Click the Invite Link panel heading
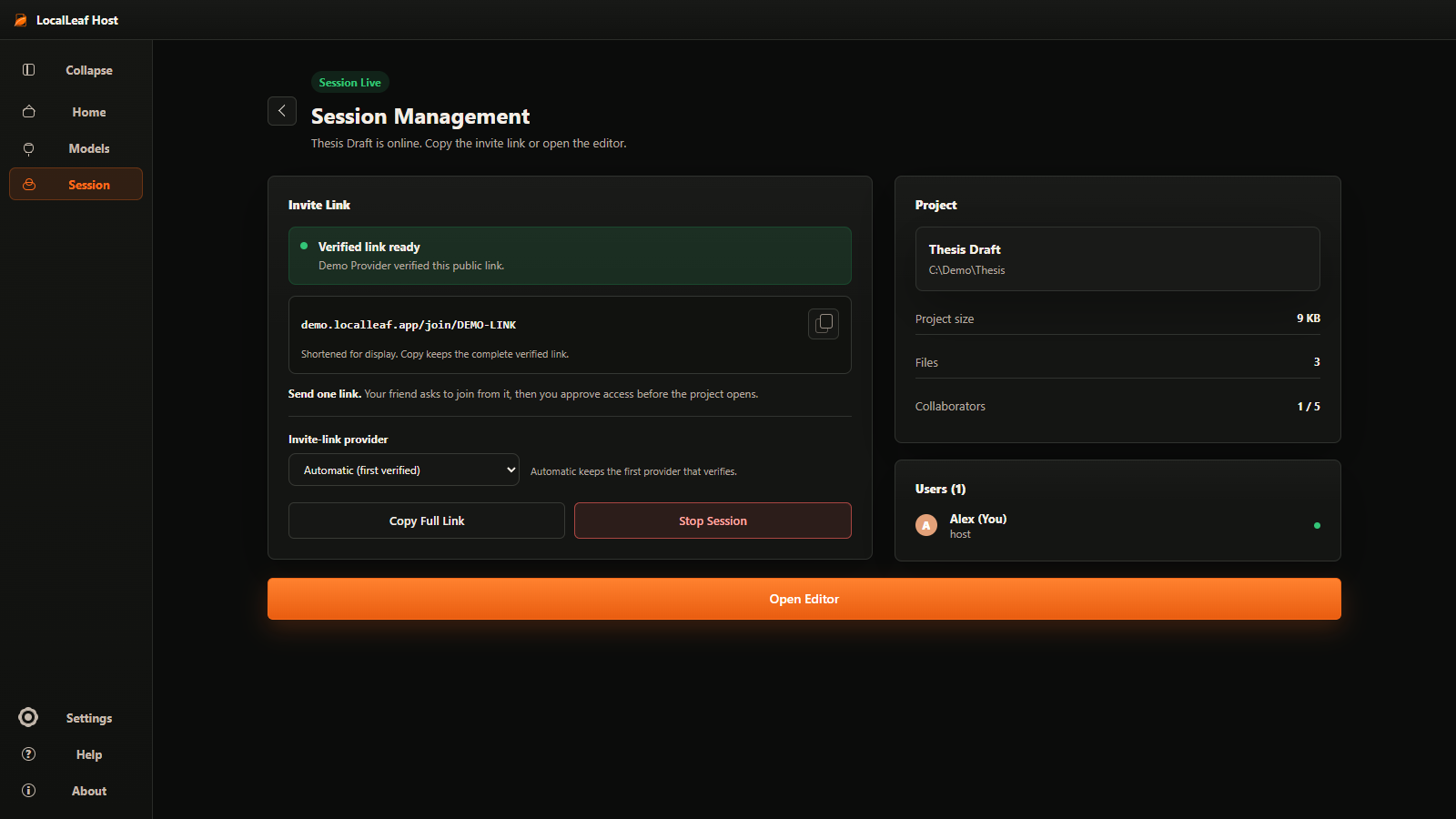Image resolution: width=1456 pixels, height=819 pixels. pyautogui.click(x=319, y=205)
